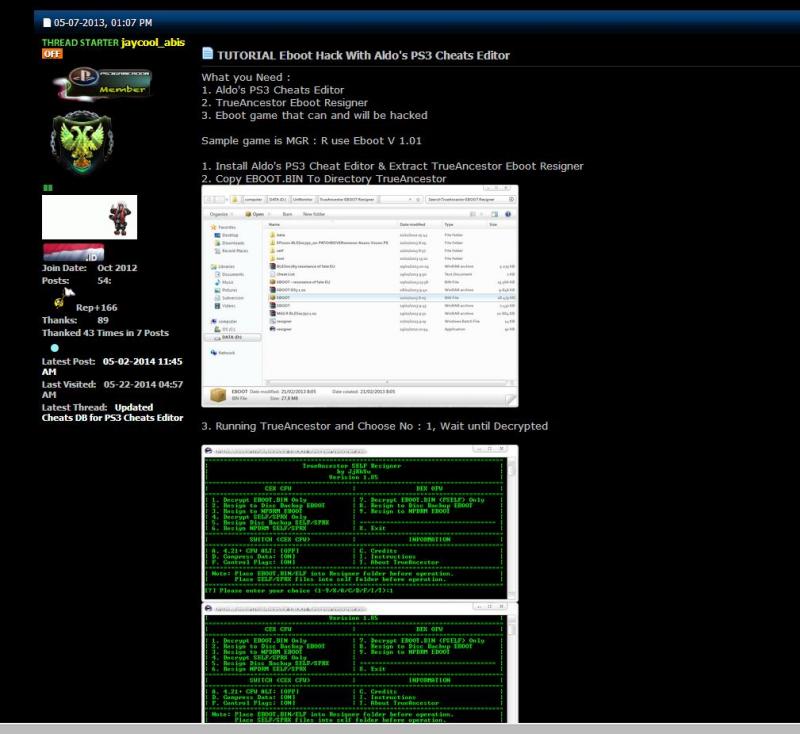The width and height of the screenshot is (800, 734).
Task: Click the PlayStation Member rank badge
Action: pos(105,83)
